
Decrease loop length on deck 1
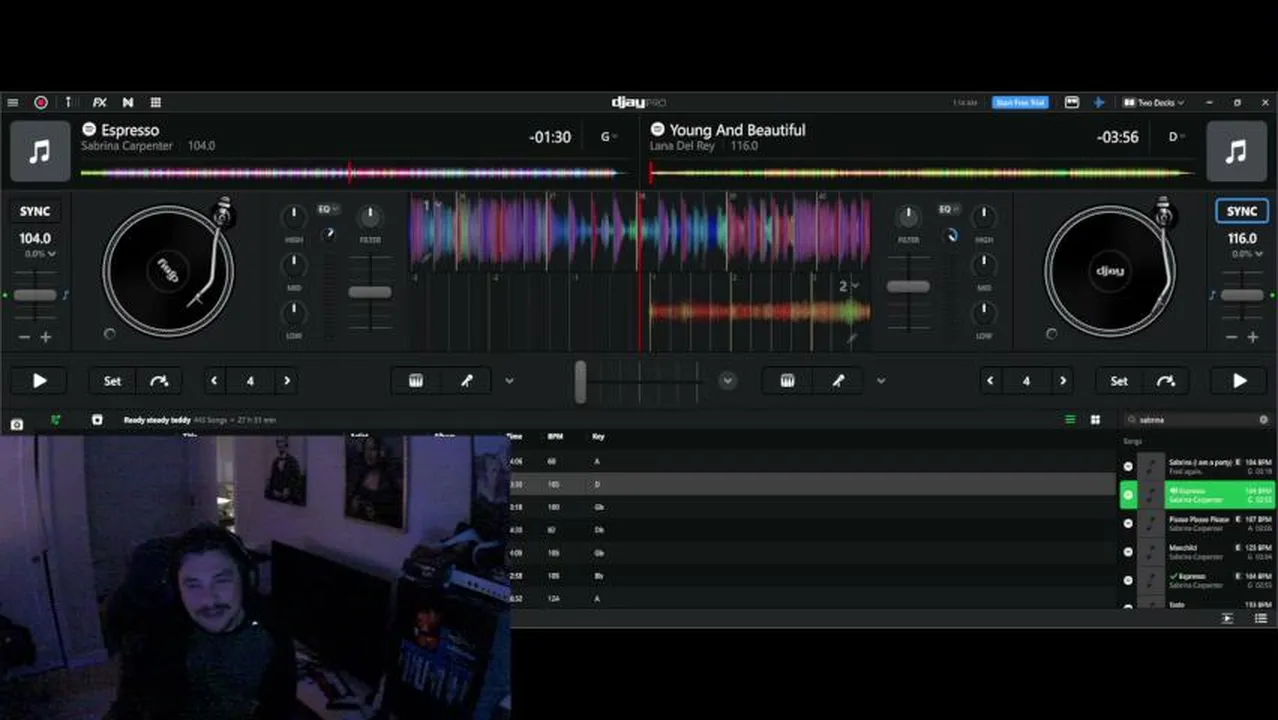point(214,381)
